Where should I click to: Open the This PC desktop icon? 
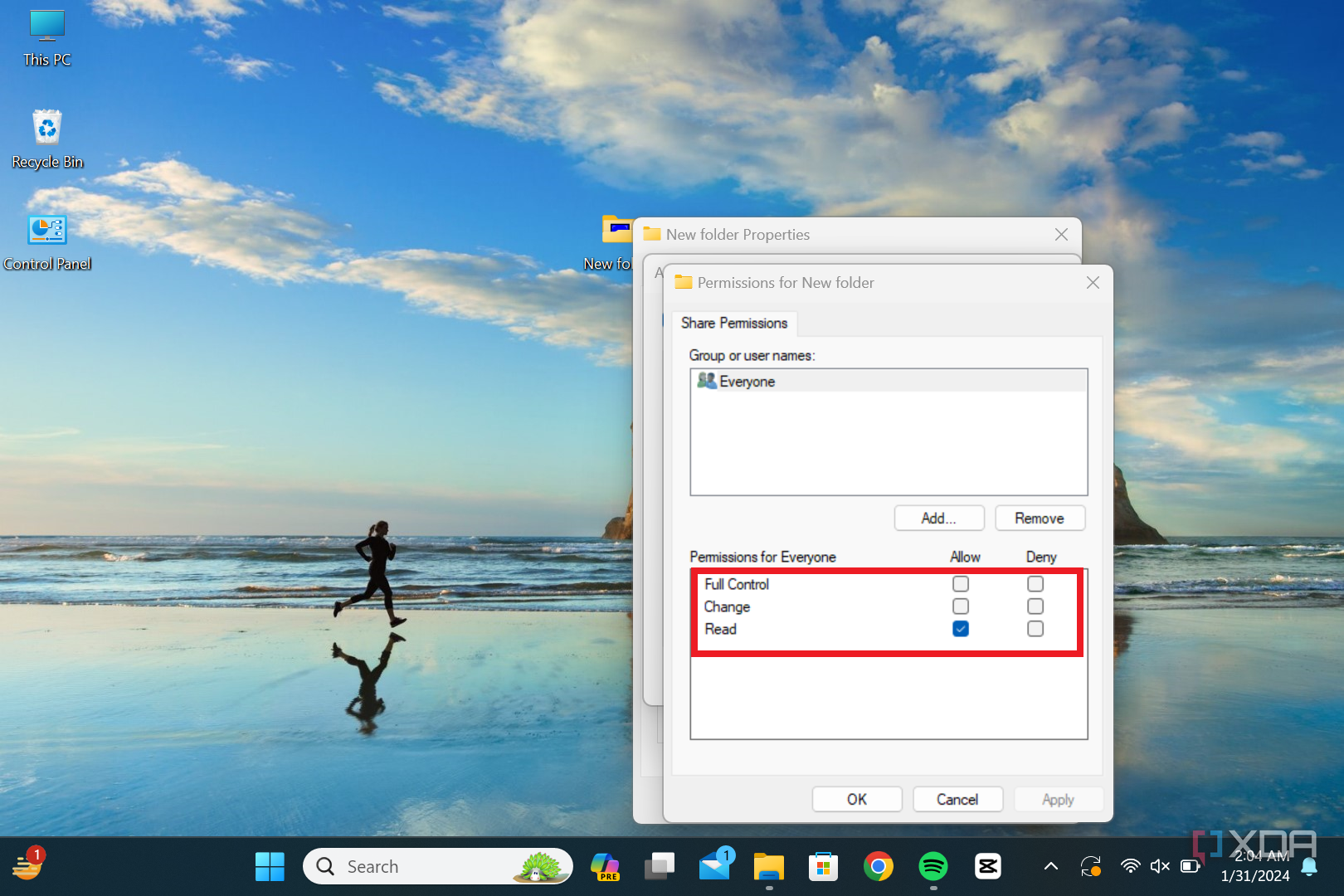tap(47, 37)
